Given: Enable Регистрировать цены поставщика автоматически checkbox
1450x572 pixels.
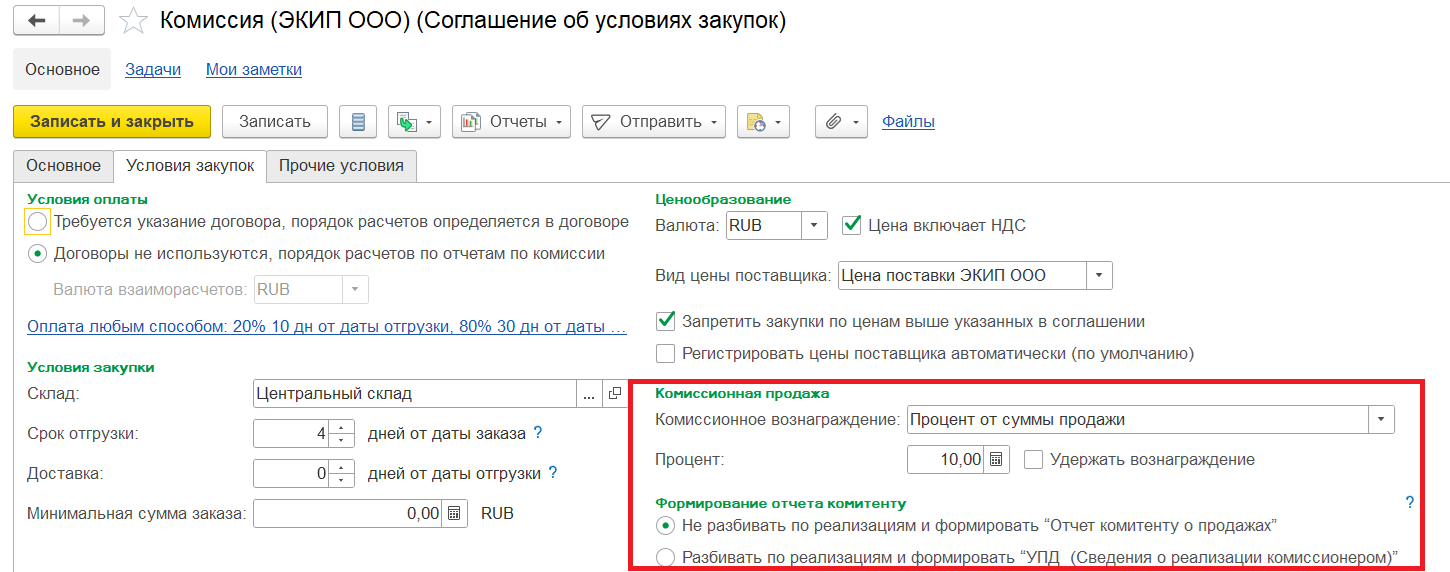Looking at the screenshot, I should tap(665, 353).
